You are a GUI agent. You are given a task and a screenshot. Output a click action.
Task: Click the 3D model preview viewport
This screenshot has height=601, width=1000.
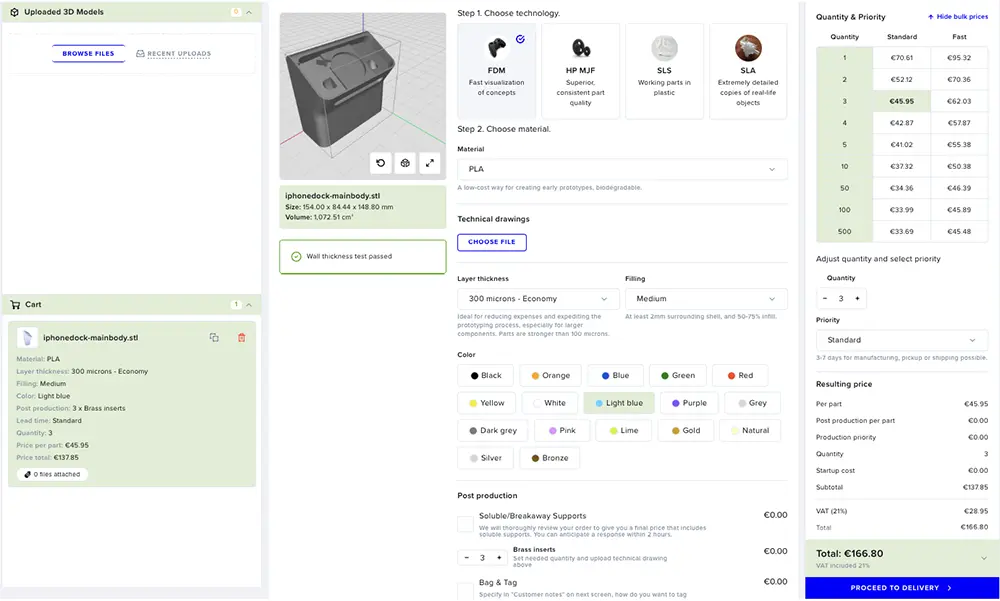coord(362,96)
